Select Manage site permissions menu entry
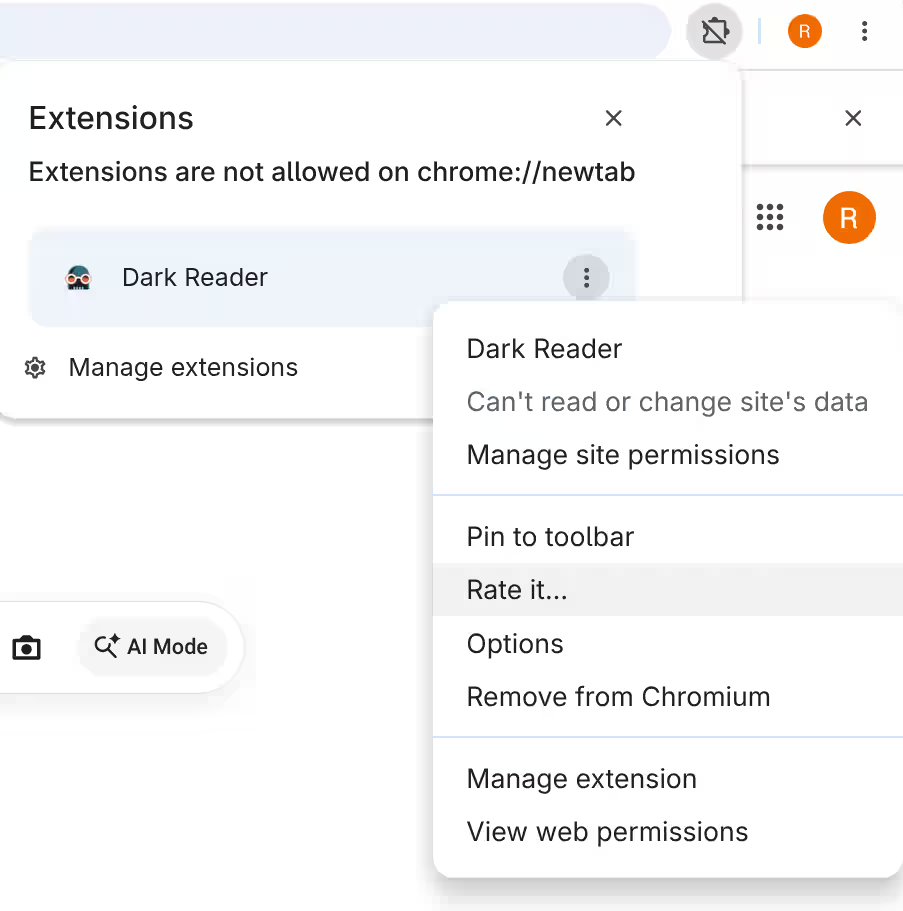This screenshot has height=911, width=903. (x=668, y=455)
